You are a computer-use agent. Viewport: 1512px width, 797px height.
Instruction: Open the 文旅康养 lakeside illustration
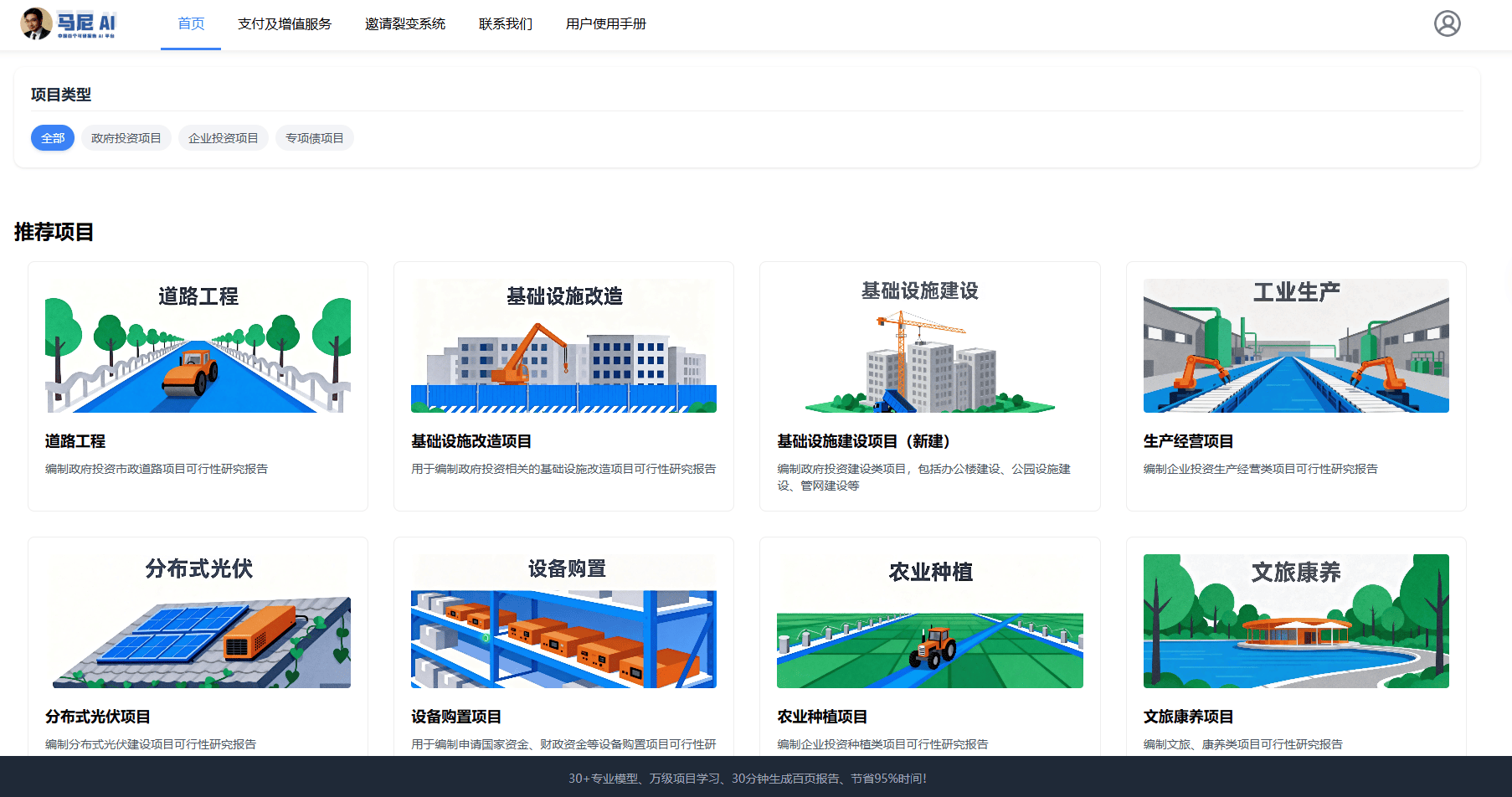coord(1295,621)
